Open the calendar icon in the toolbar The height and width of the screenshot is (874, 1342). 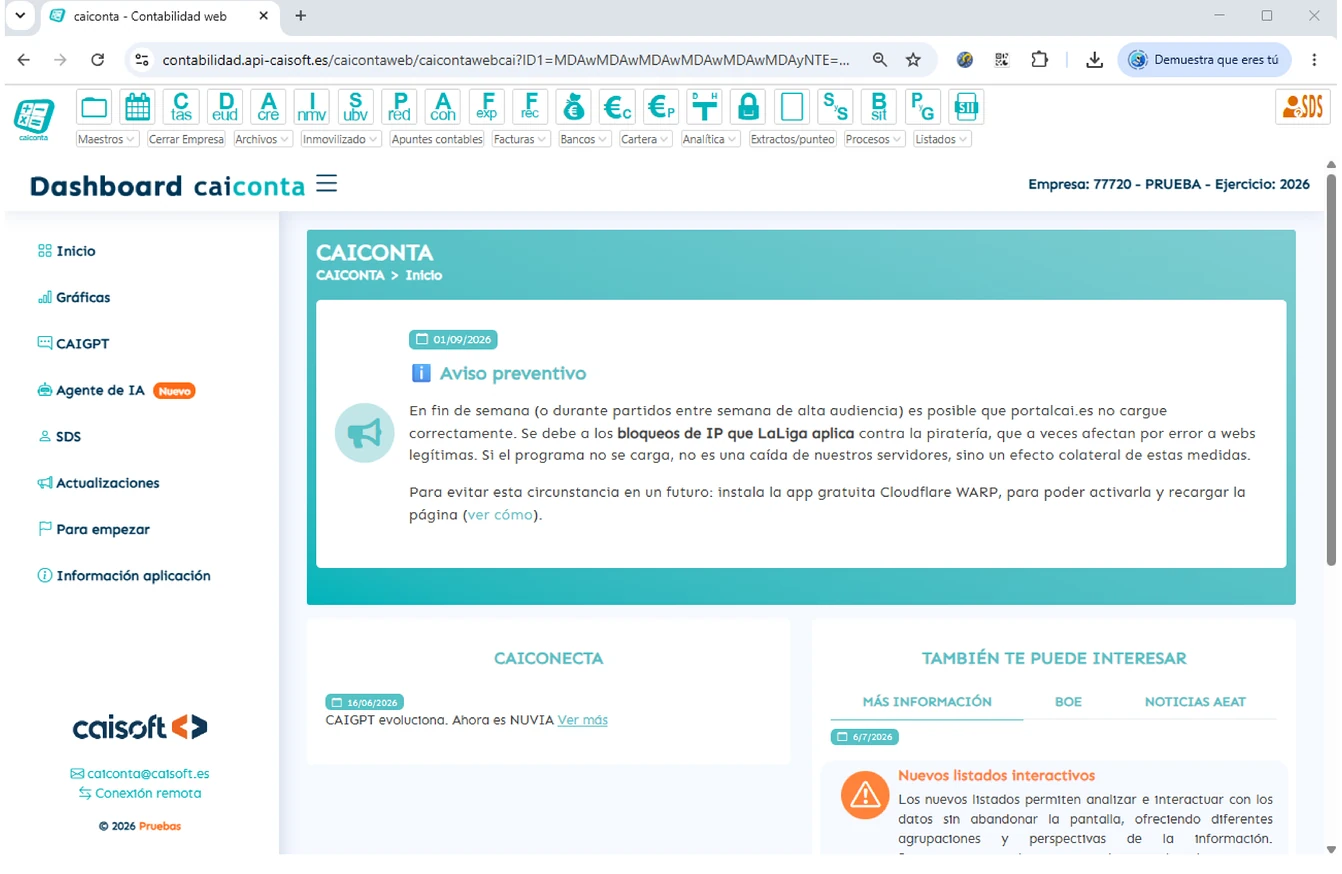tap(137, 107)
